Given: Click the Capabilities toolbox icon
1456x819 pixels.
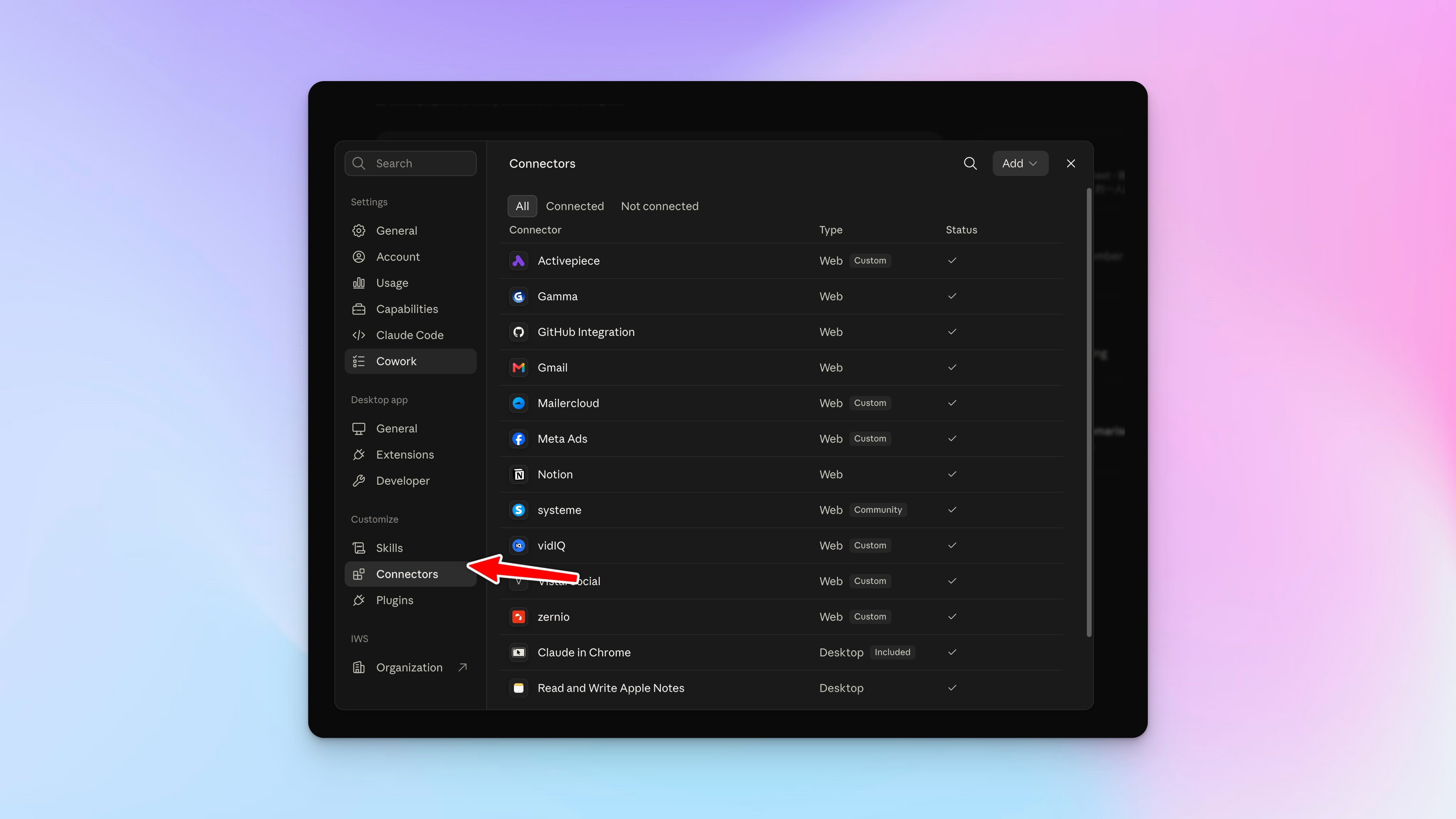Looking at the screenshot, I should pyautogui.click(x=358, y=309).
